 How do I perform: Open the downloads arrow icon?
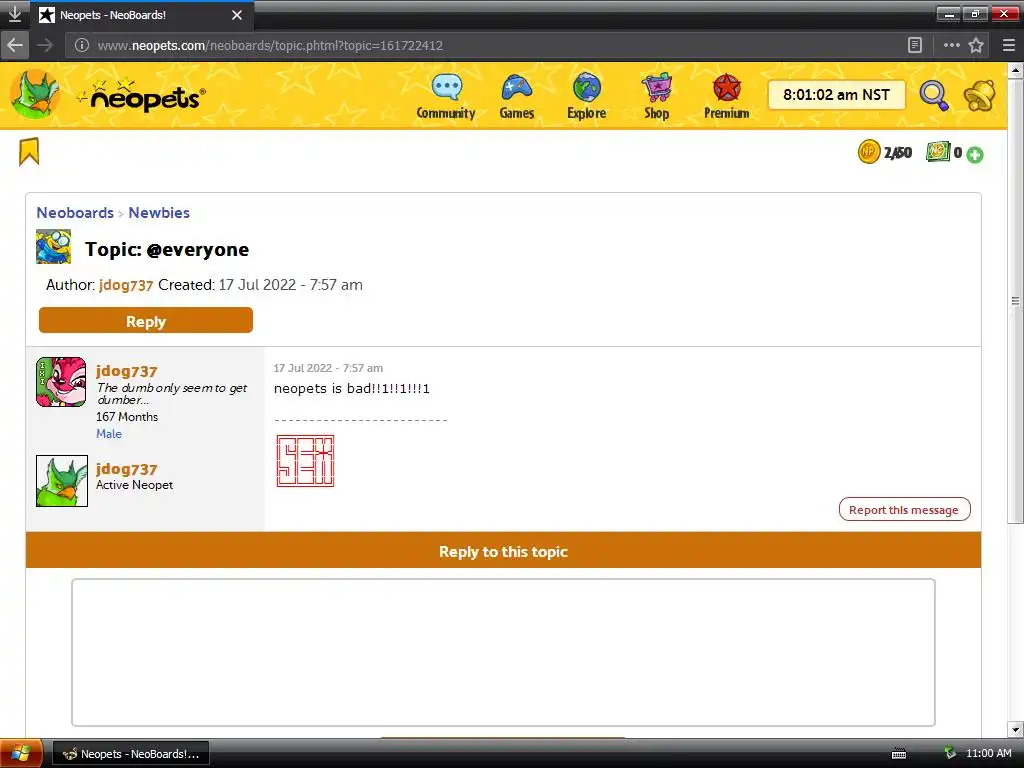[14, 14]
